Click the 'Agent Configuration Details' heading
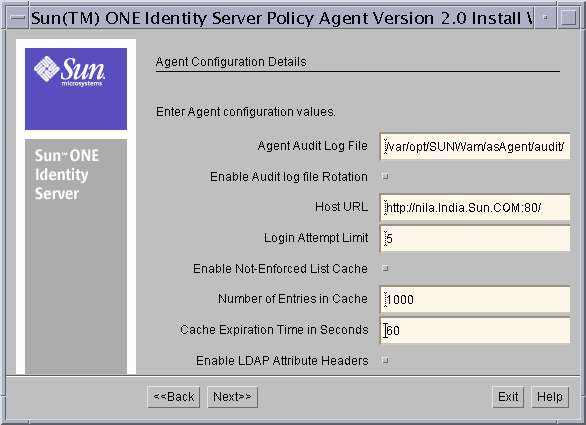 click(231, 62)
